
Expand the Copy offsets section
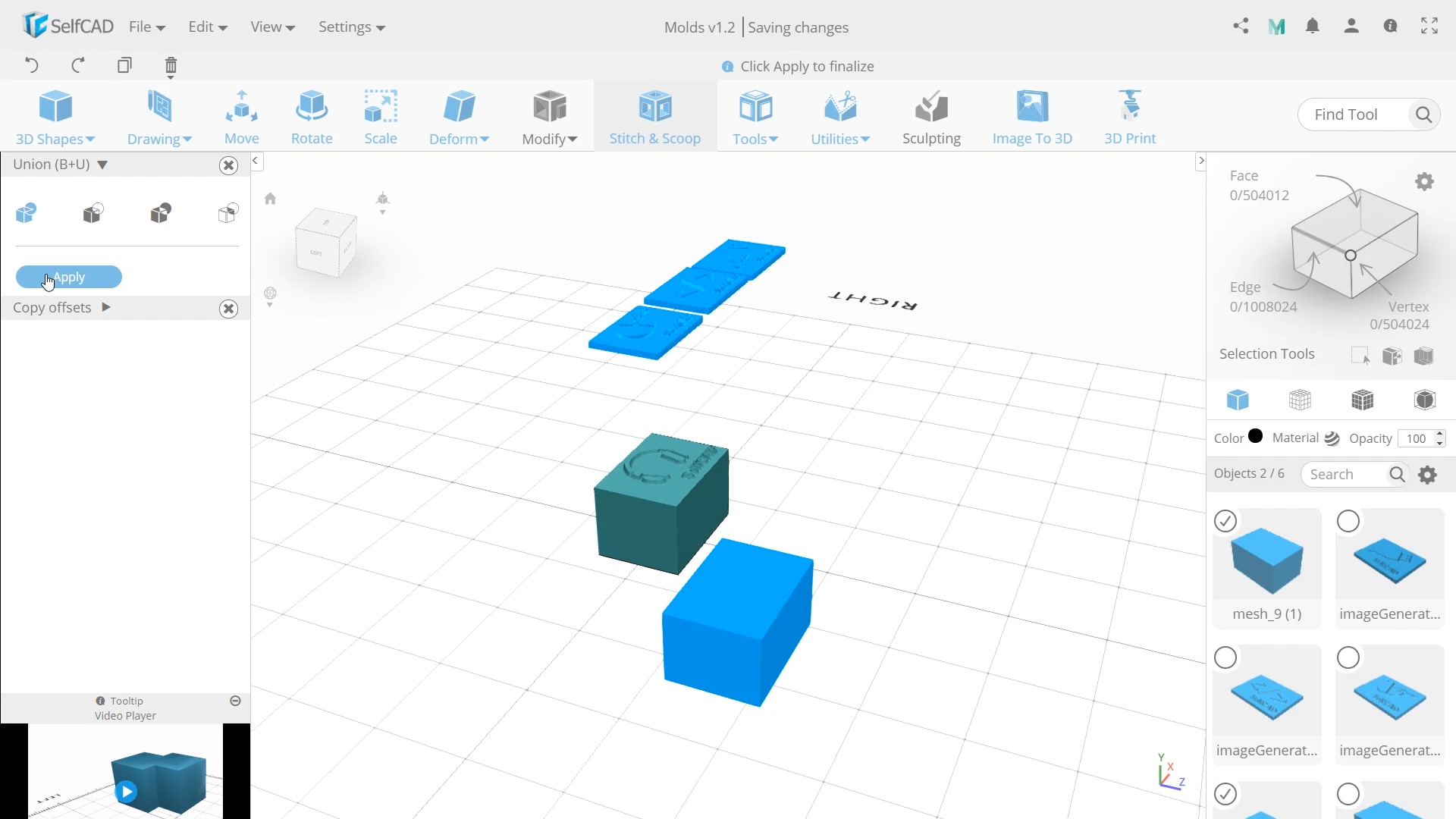[106, 307]
